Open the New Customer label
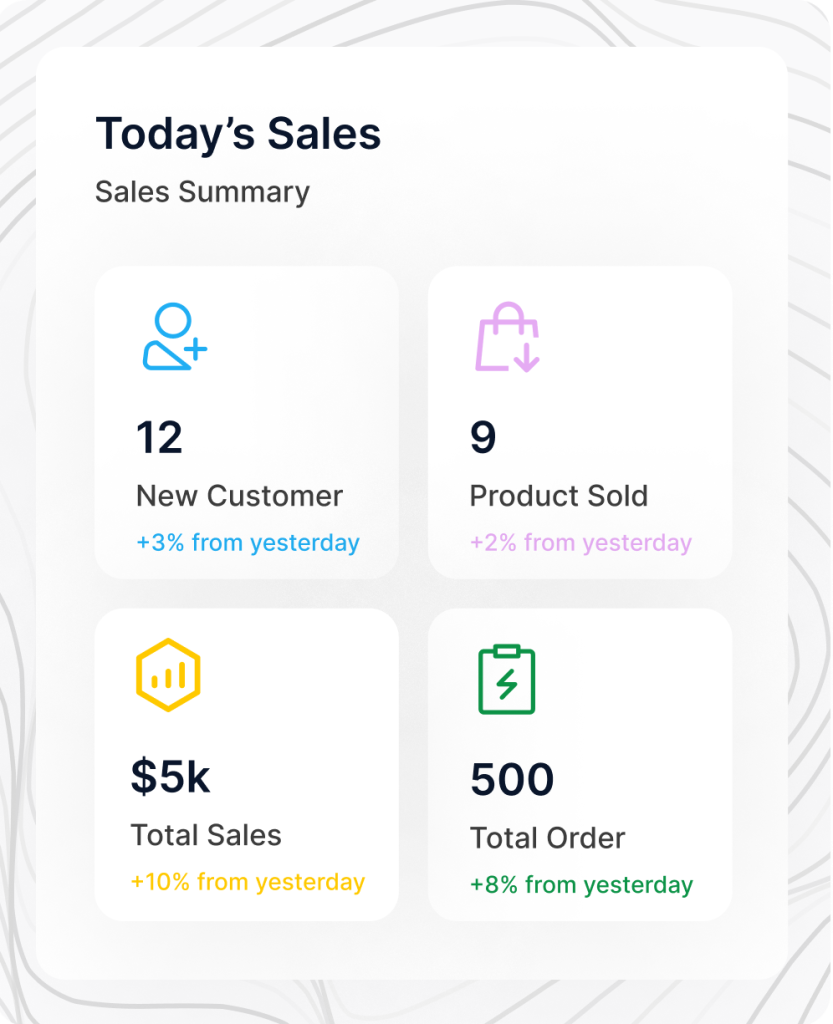 click(x=239, y=496)
